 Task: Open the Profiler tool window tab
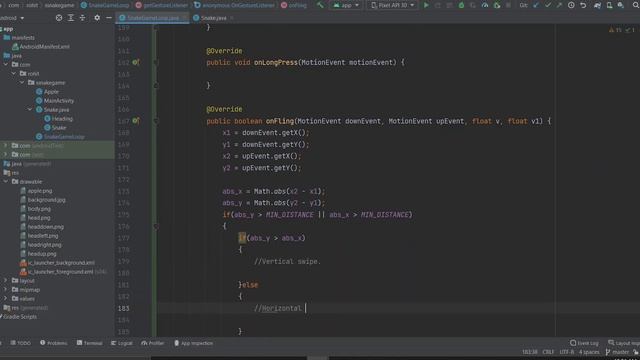tap(153, 343)
